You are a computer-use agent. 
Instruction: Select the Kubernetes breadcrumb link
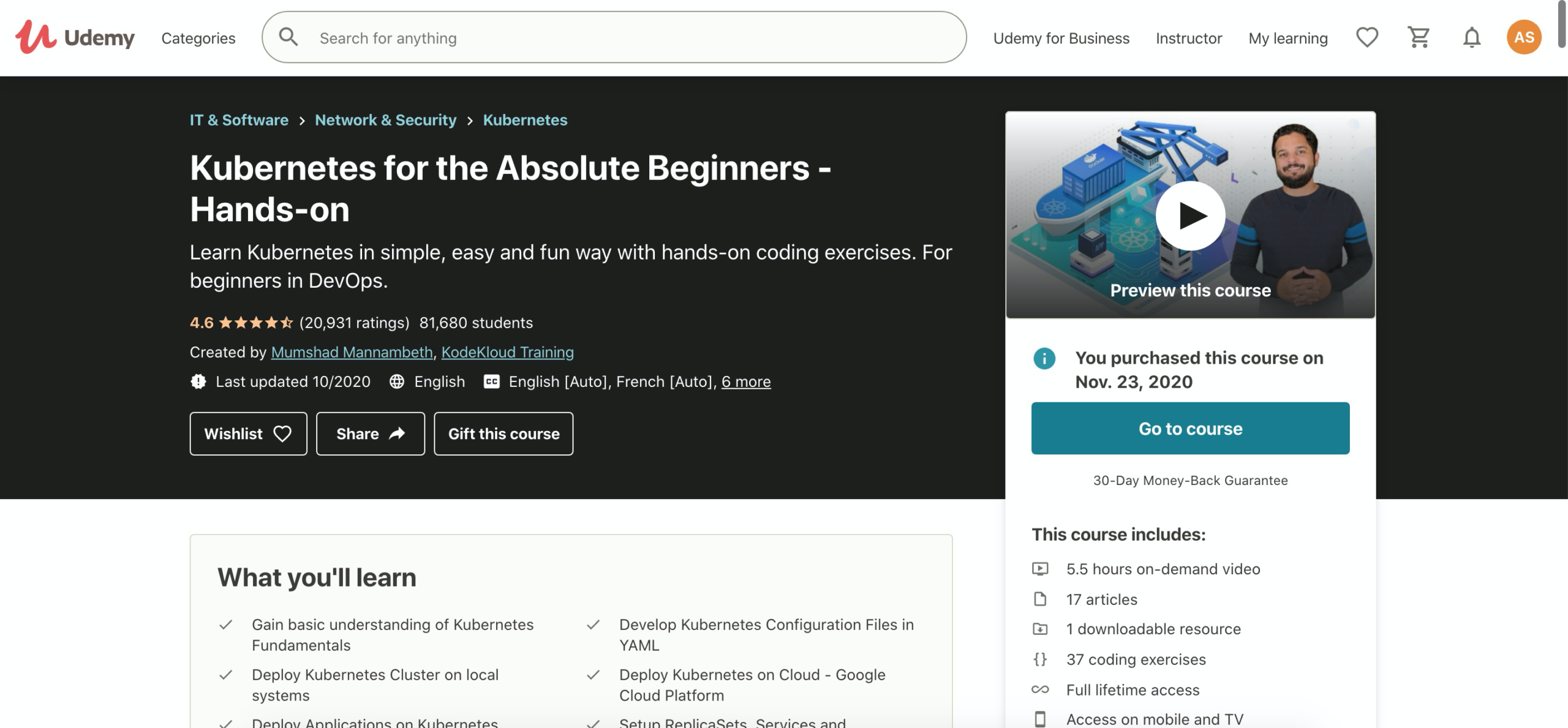[x=525, y=120]
